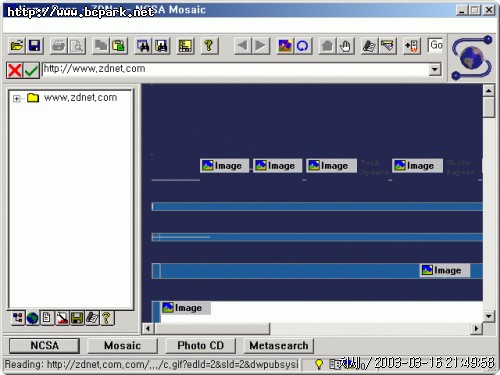Click the Open file folder icon
The height and width of the screenshot is (375, 500).
tap(17, 46)
